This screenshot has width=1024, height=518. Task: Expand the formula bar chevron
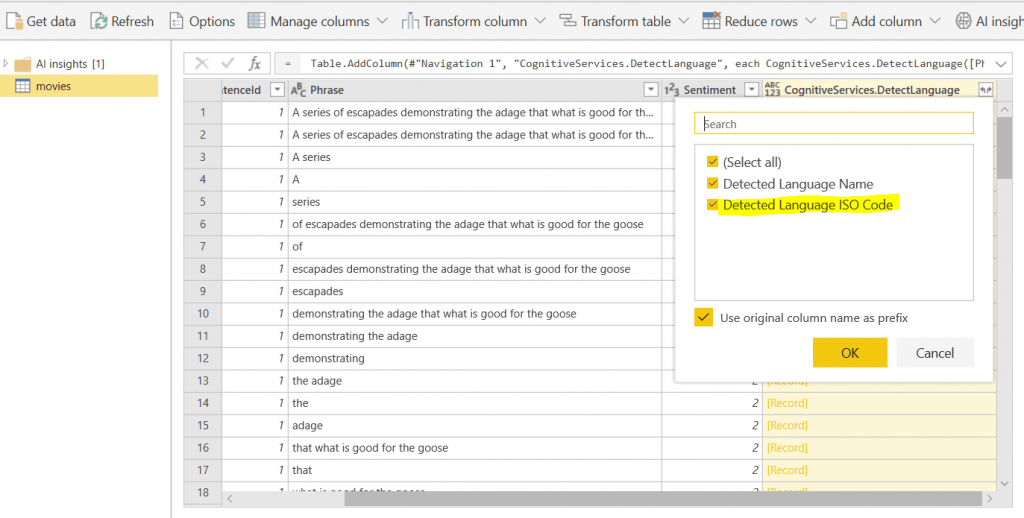tap(1000, 63)
